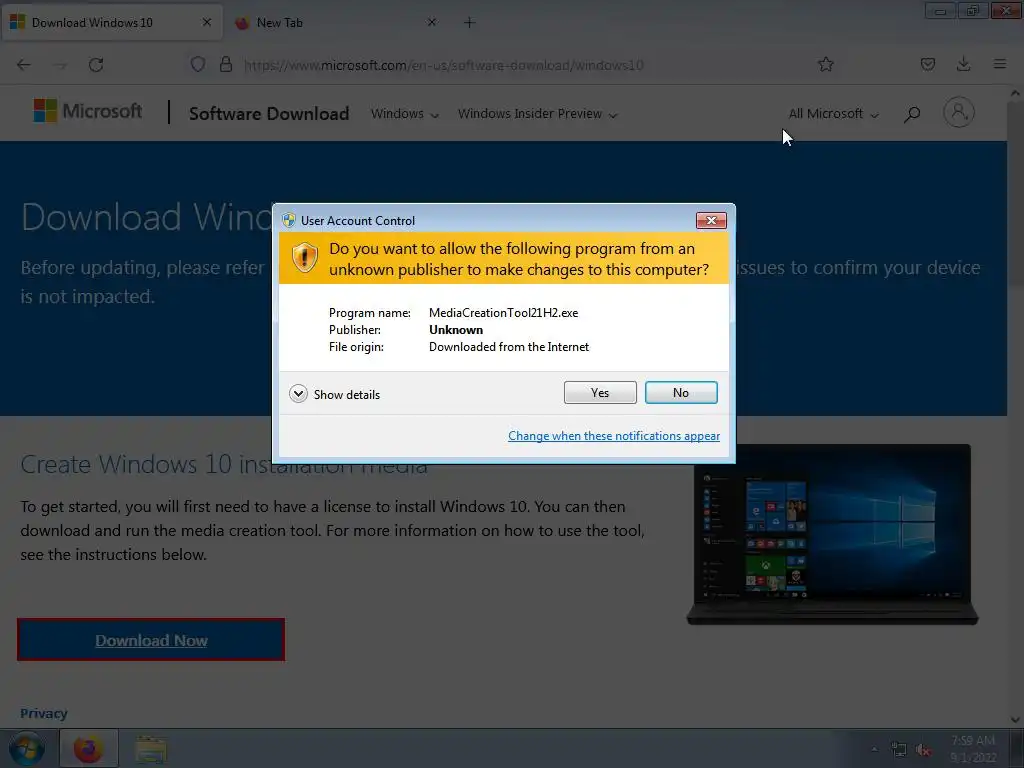Click the scrollbar up arrow
1024x768 pixels.
[x=1016, y=93]
